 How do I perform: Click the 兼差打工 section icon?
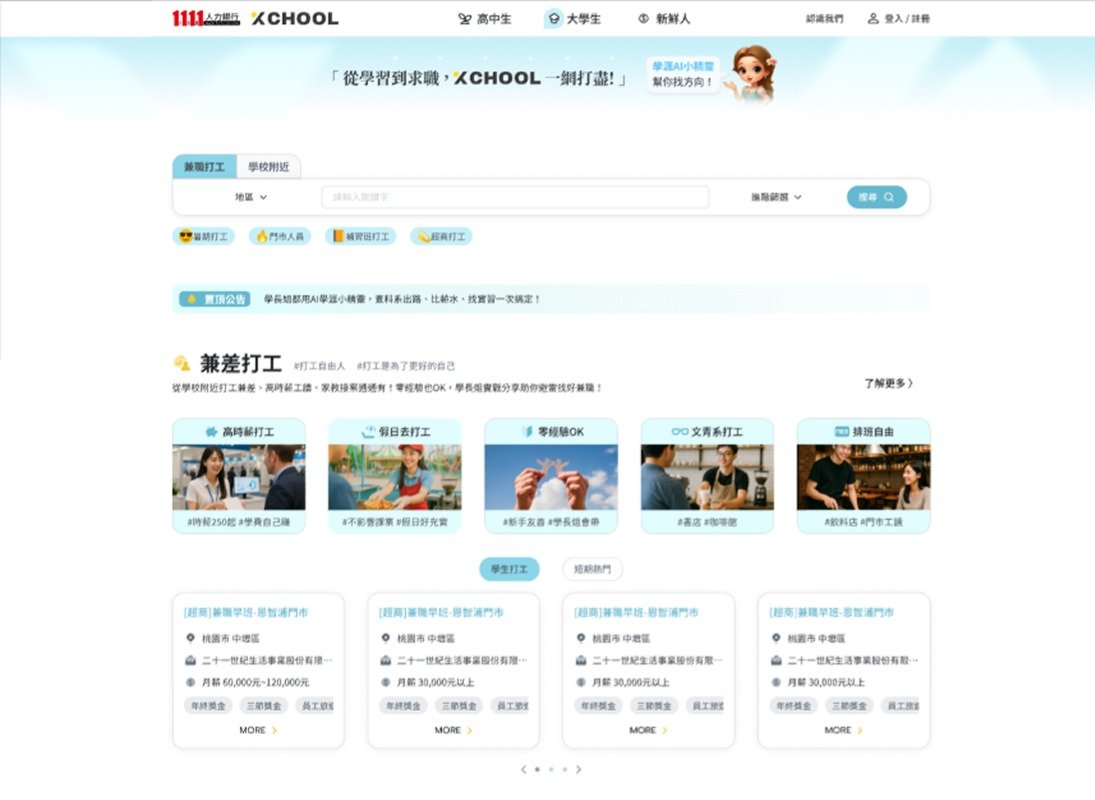point(182,364)
